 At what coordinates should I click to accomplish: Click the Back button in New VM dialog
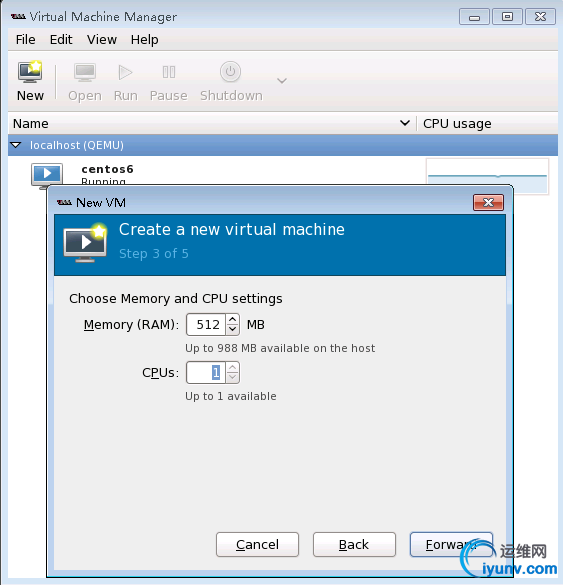pos(354,545)
